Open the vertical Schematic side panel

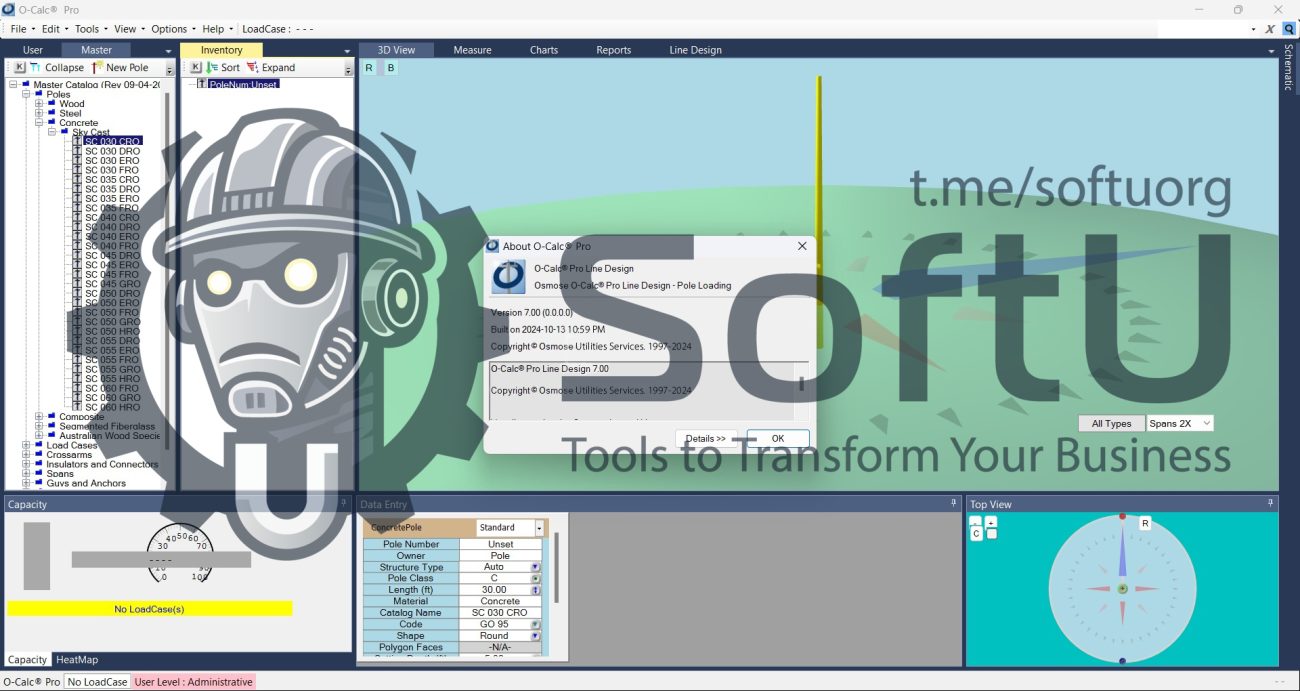pos(1288,68)
